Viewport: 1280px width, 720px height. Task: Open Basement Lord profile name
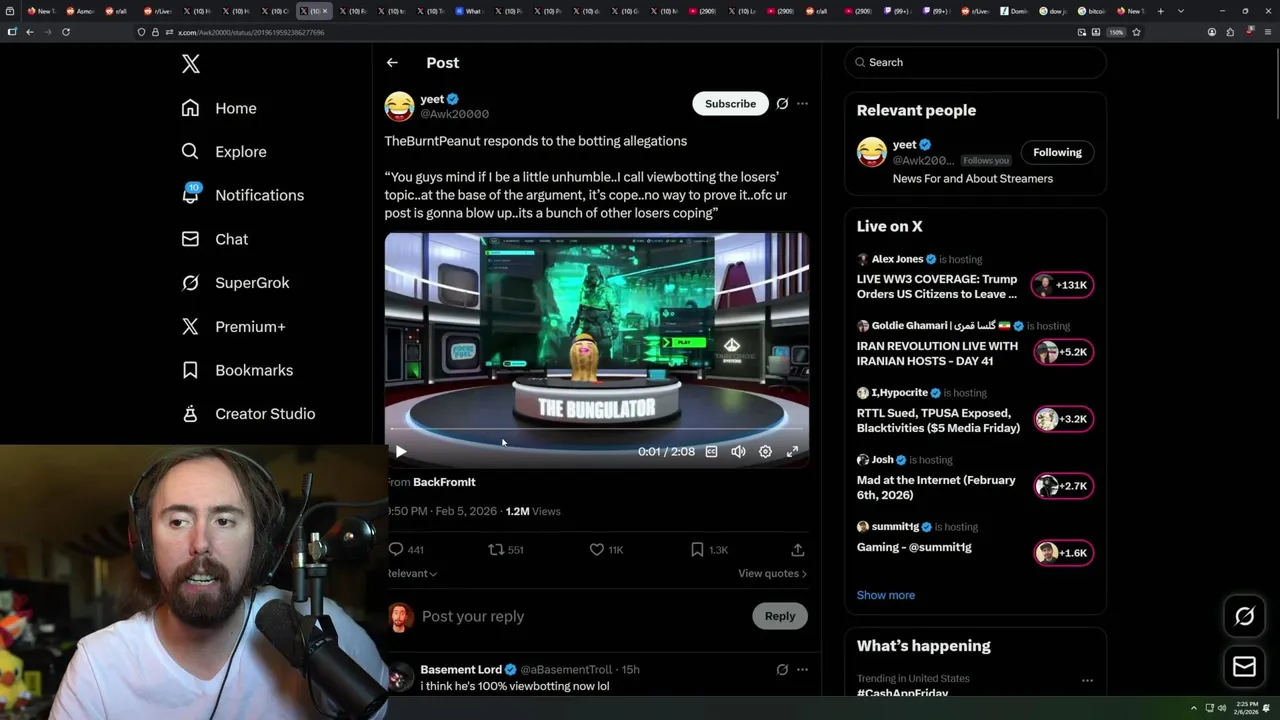point(461,670)
